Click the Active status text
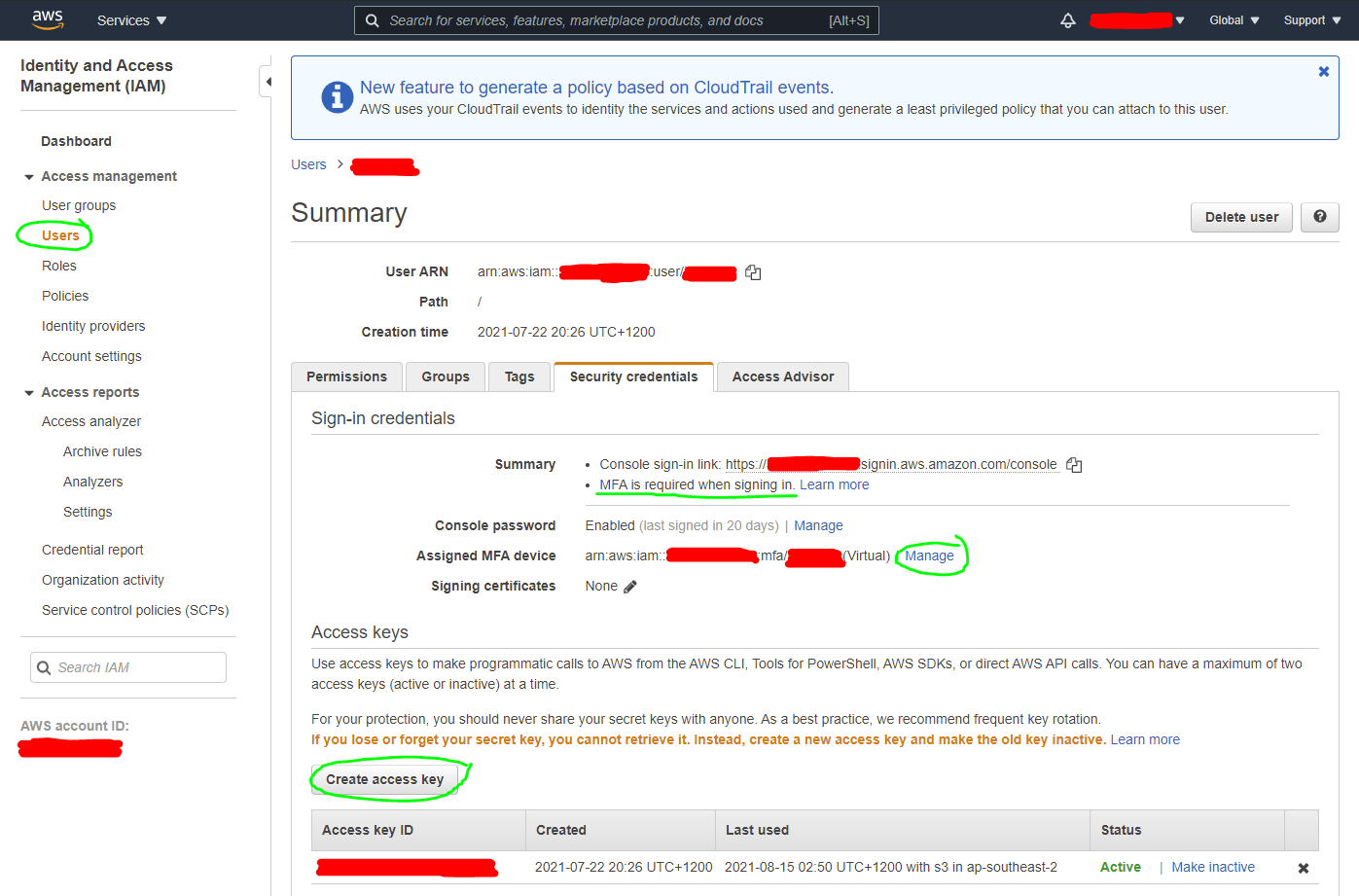The height and width of the screenshot is (896, 1359). [1121, 867]
